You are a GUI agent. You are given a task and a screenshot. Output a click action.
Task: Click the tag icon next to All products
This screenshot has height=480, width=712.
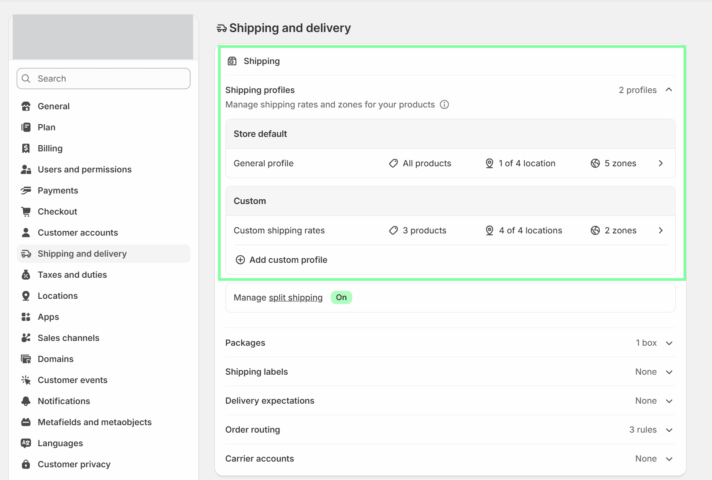point(393,163)
